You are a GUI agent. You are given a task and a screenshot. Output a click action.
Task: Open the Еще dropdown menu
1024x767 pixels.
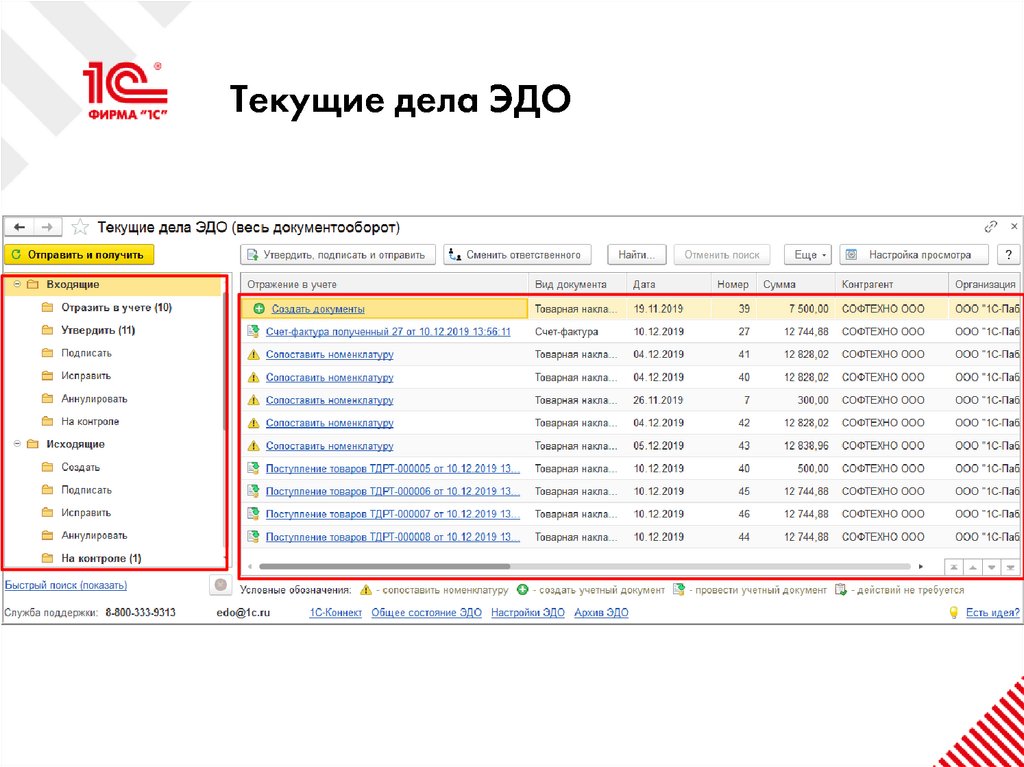pos(807,255)
